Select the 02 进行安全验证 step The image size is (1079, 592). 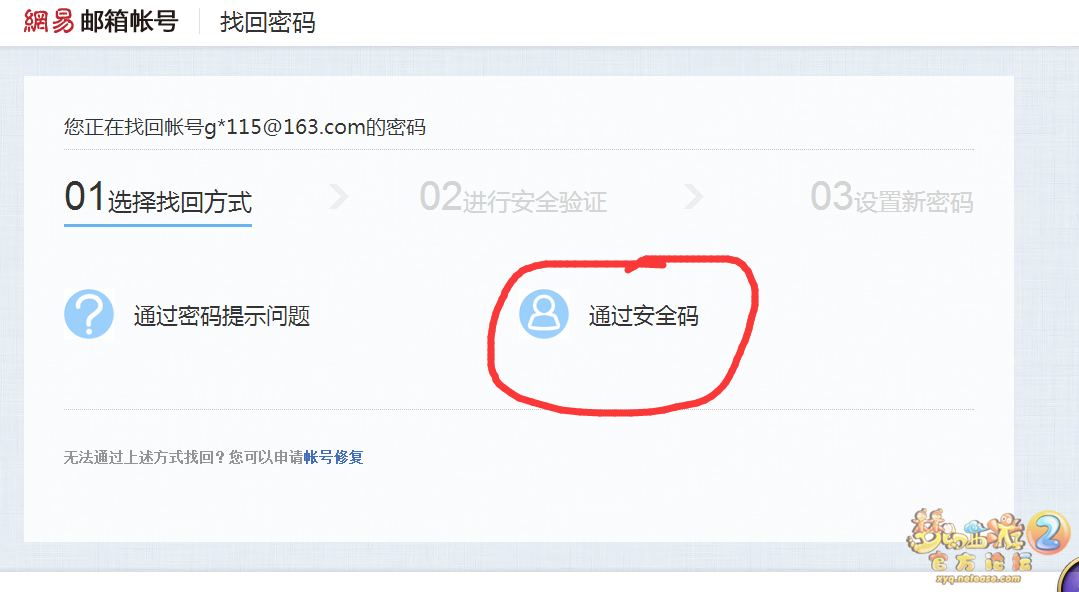513,198
